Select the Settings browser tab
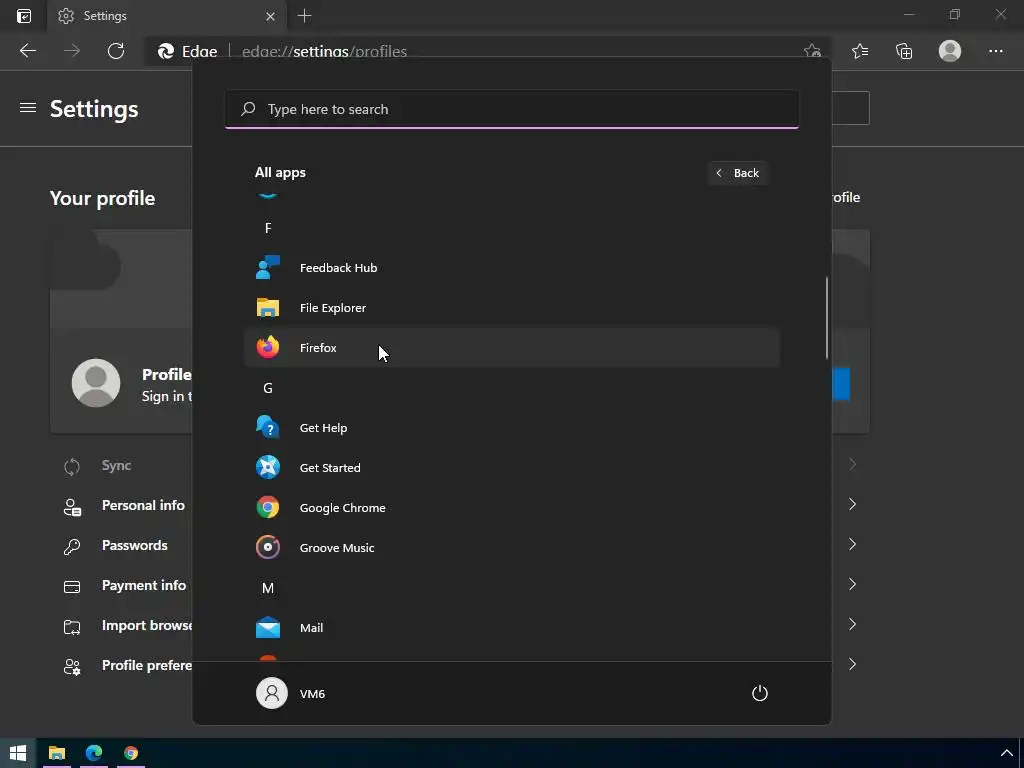Image resolution: width=1024 pixels, height=768 pixels. 167,16
